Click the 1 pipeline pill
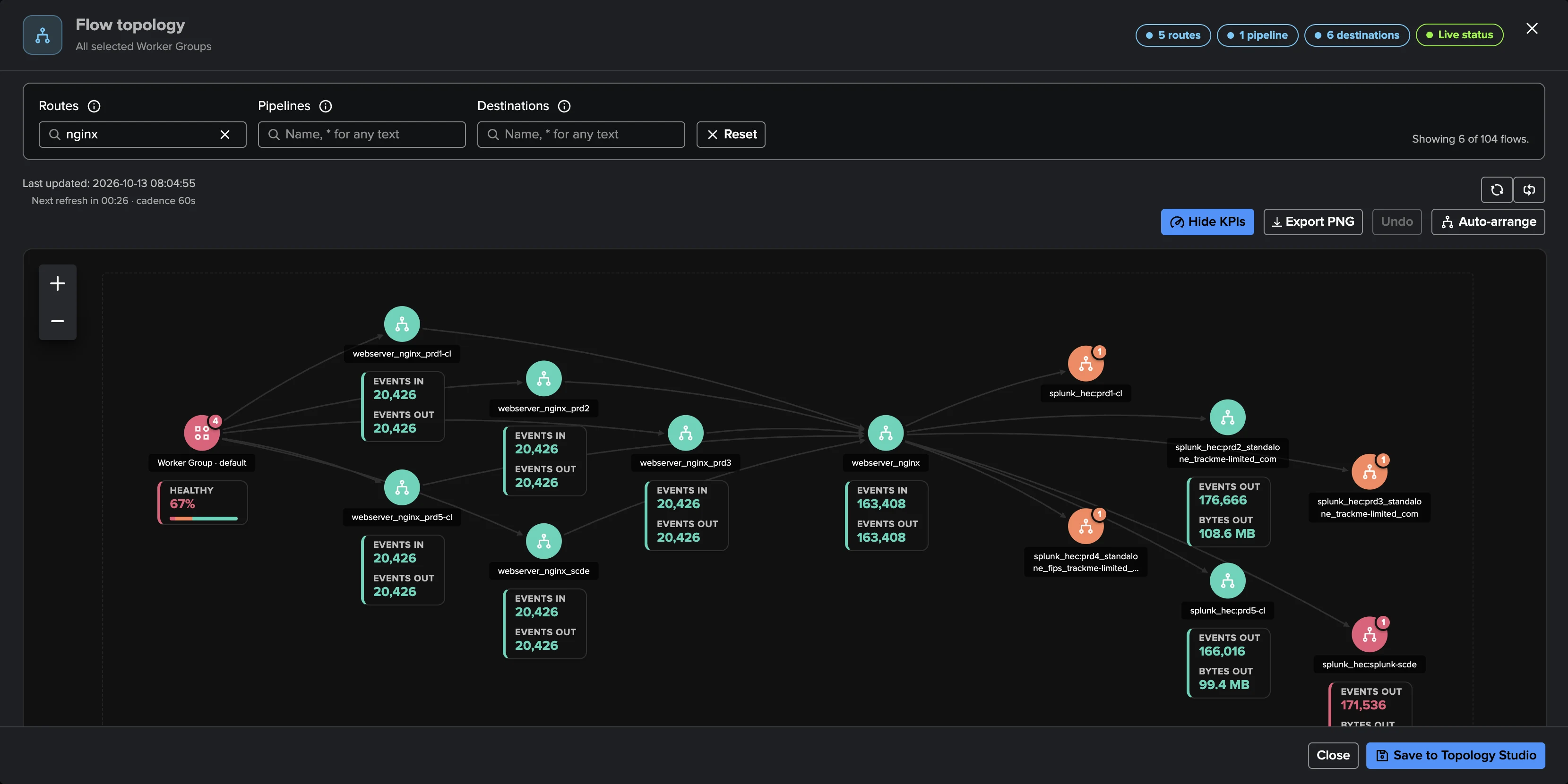The height and width of the screenshot is (784, 1568). (x=1257, y=34)
